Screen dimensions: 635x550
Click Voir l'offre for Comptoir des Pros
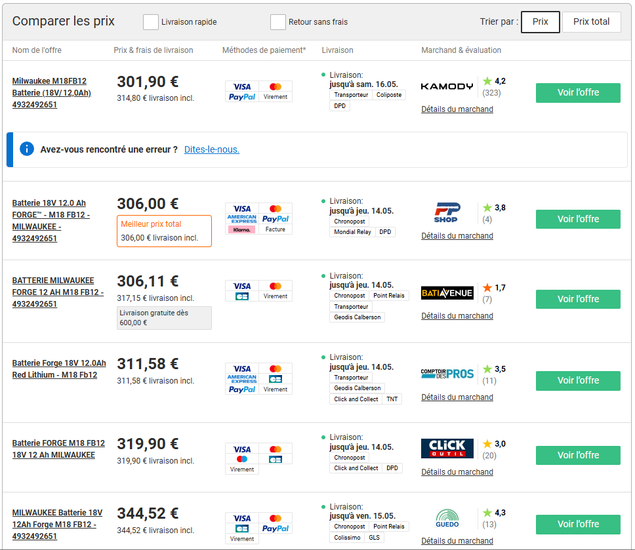click(x=578, y=381)
